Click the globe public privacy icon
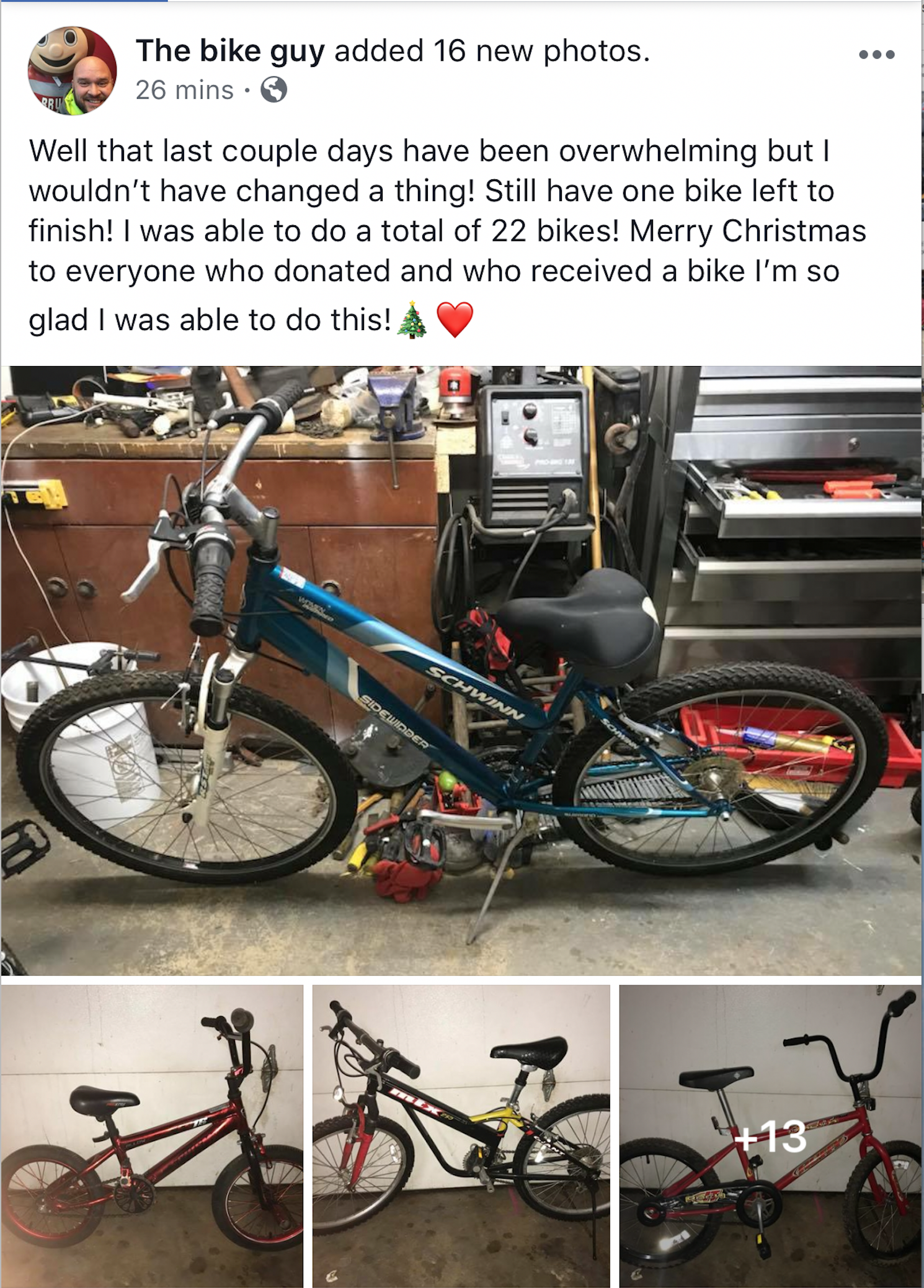This screenshot has height=1288, width=924. click(x=273, y=91)
